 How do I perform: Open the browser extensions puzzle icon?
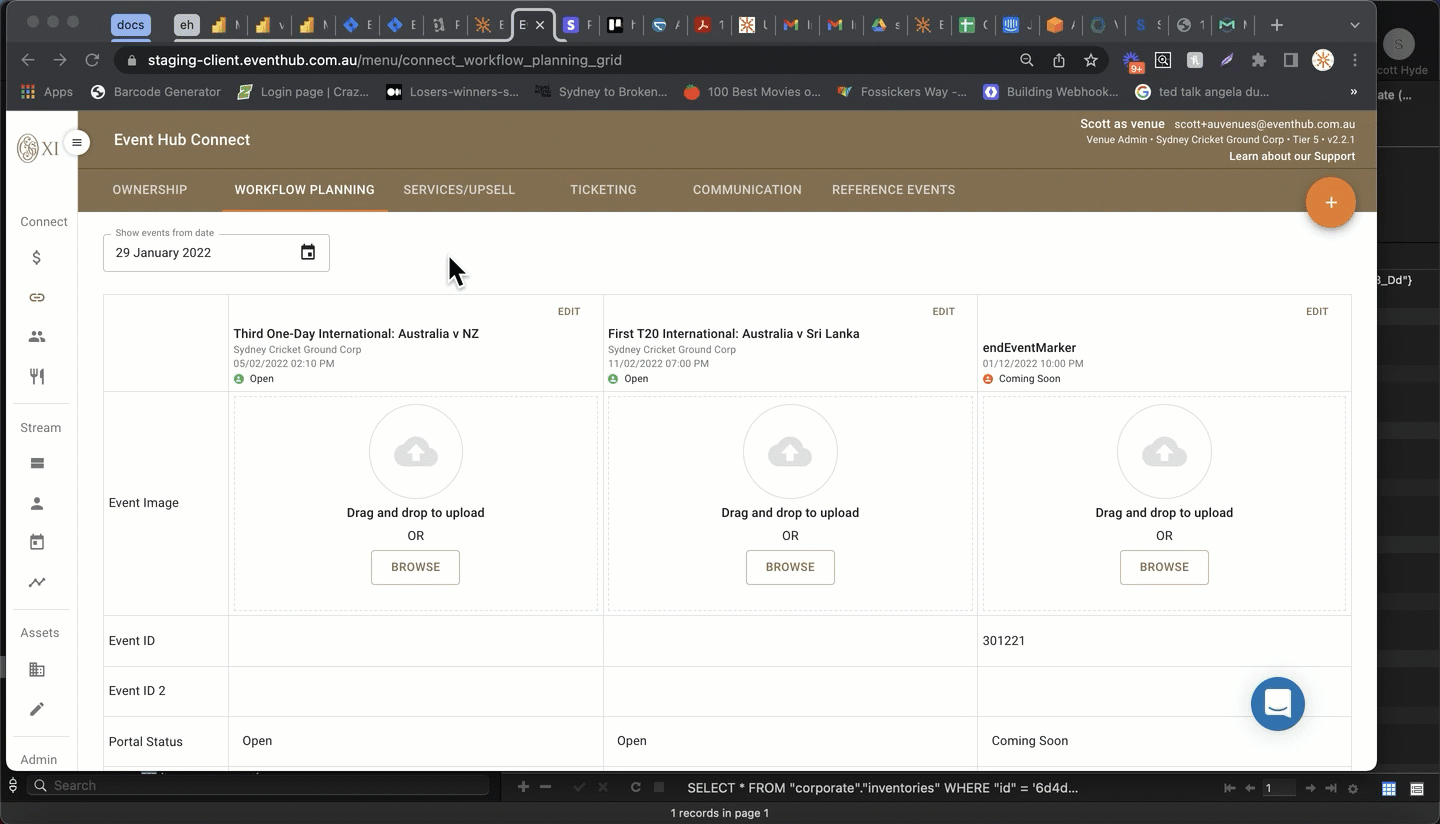pos(1259,60)
